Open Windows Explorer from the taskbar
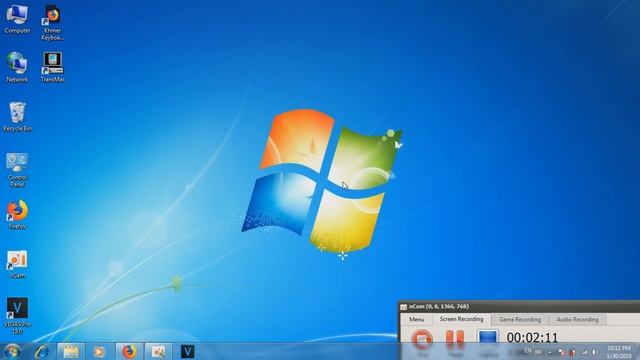Screen dimensions: 640x360 [71, 351]
